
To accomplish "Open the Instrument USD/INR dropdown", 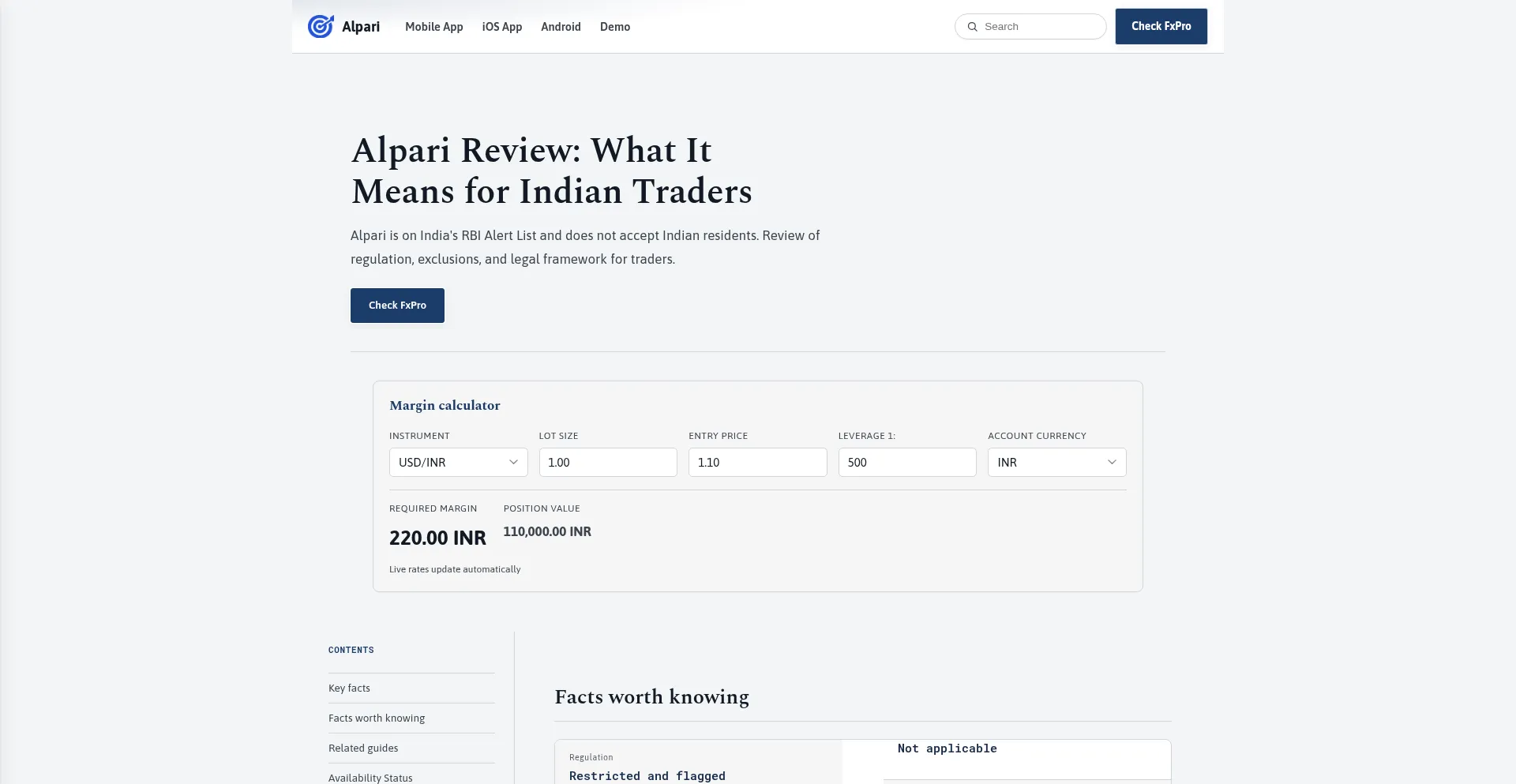I will pyautogui.click(x=458, y=463).
